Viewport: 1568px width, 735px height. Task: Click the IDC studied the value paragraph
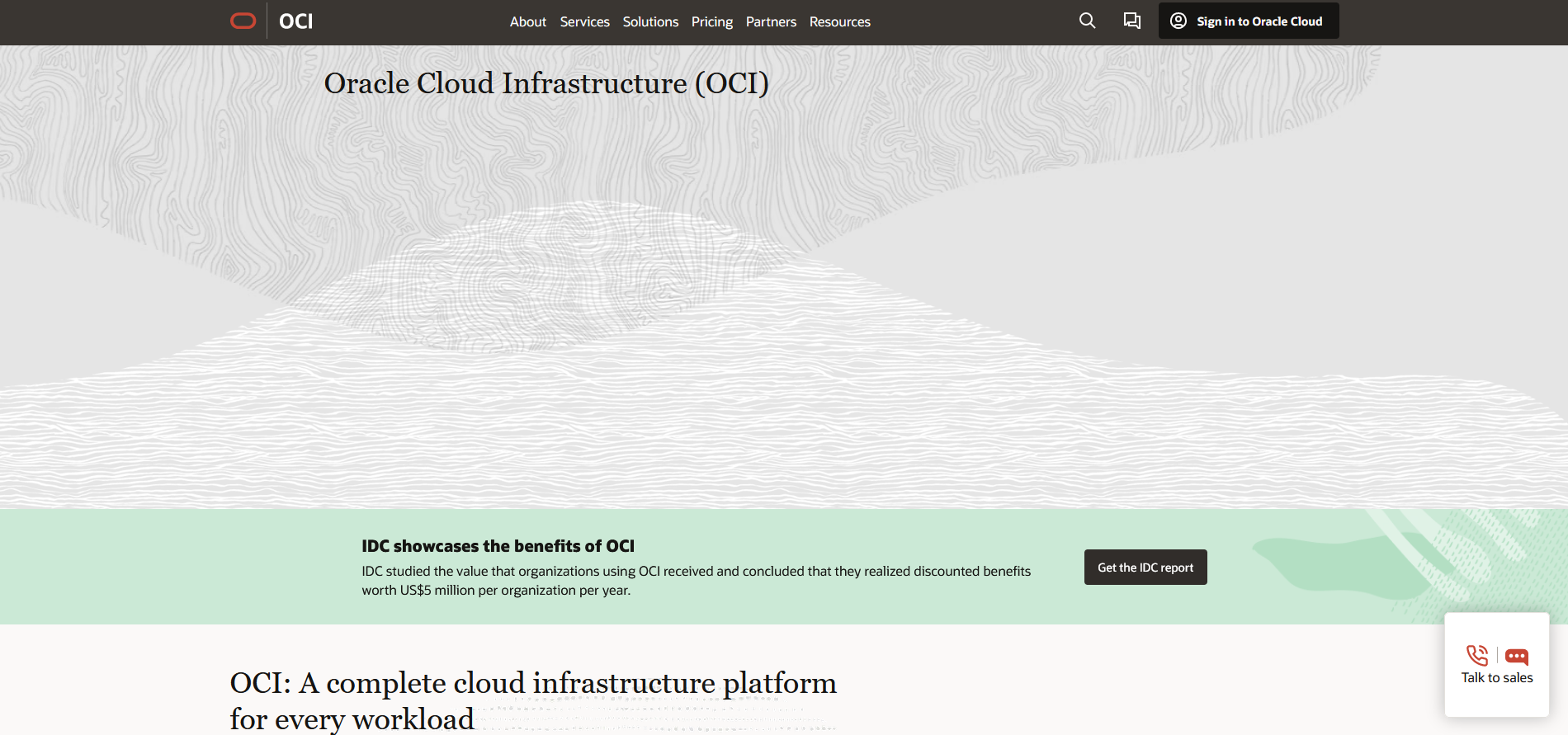click(x=697, y=581)
